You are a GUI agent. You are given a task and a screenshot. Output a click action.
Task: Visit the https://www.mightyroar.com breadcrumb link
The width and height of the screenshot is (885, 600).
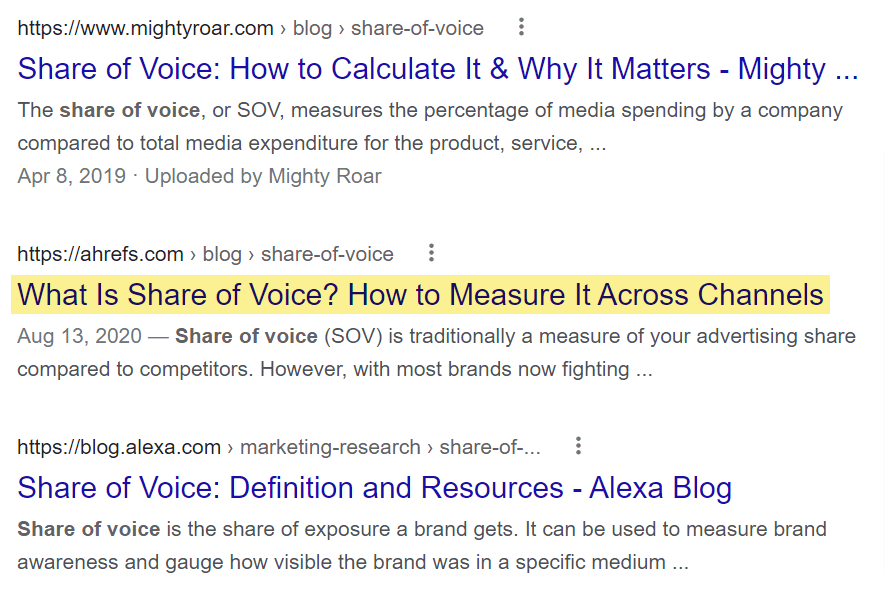[x=146, y=28]
